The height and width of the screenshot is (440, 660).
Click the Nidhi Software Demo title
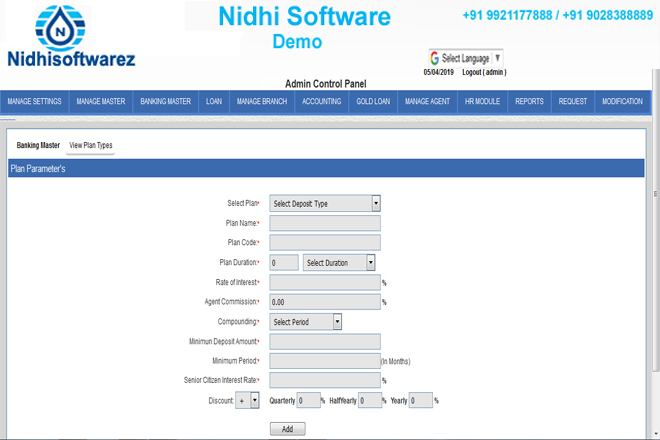pos(304,27)
